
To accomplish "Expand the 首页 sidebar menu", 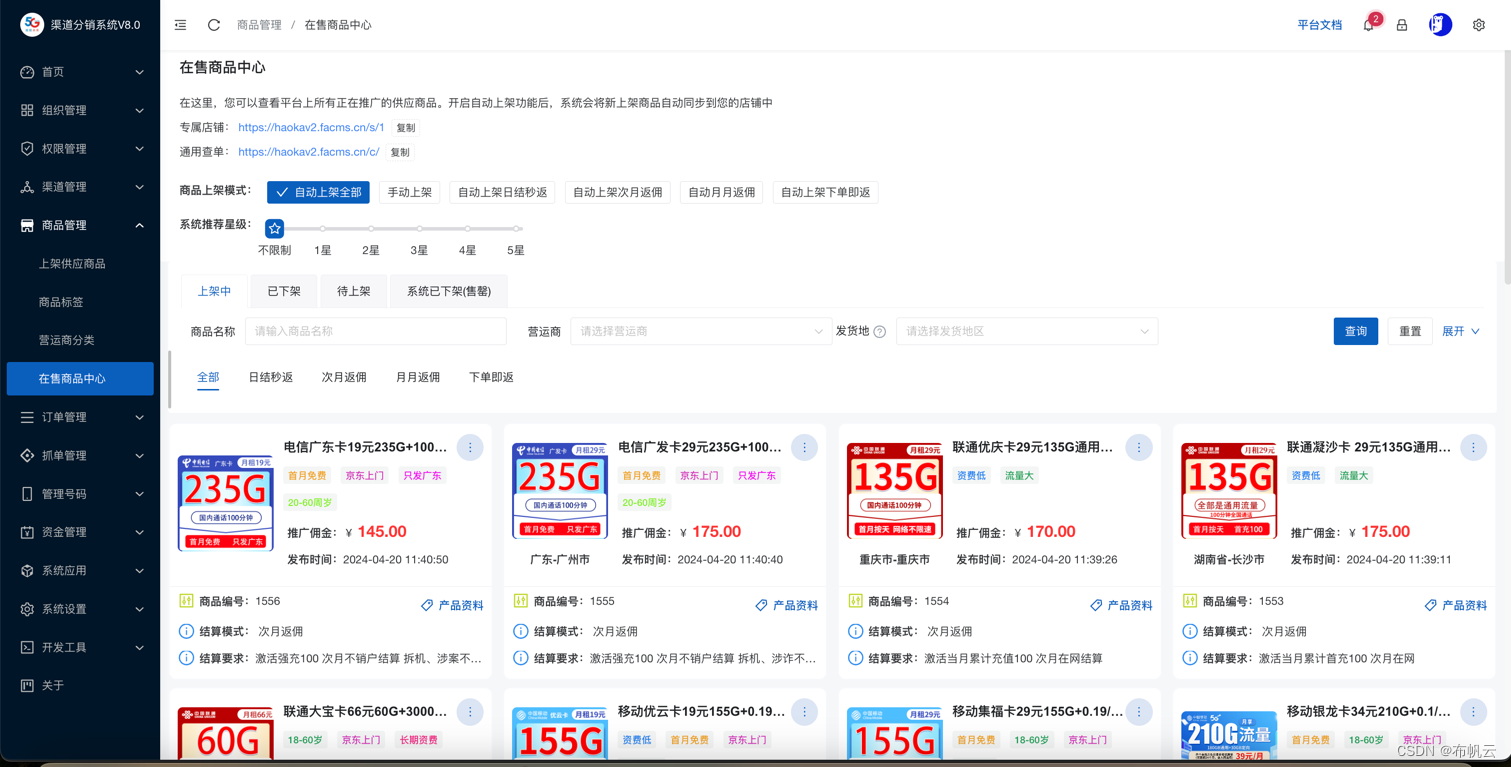I will (80, 72).
